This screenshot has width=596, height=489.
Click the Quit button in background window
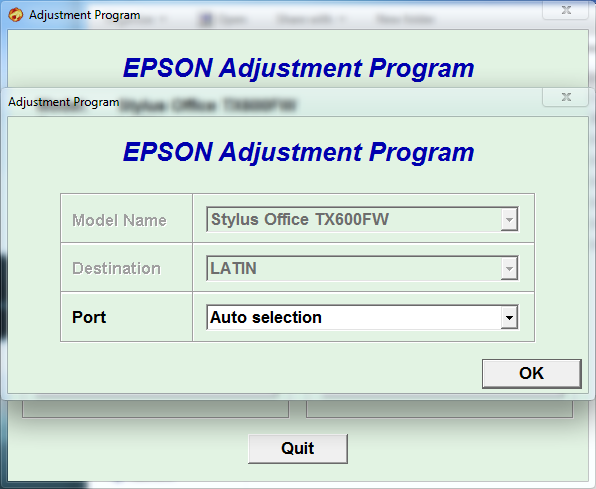pyautogui.click(x=298, y=448)
